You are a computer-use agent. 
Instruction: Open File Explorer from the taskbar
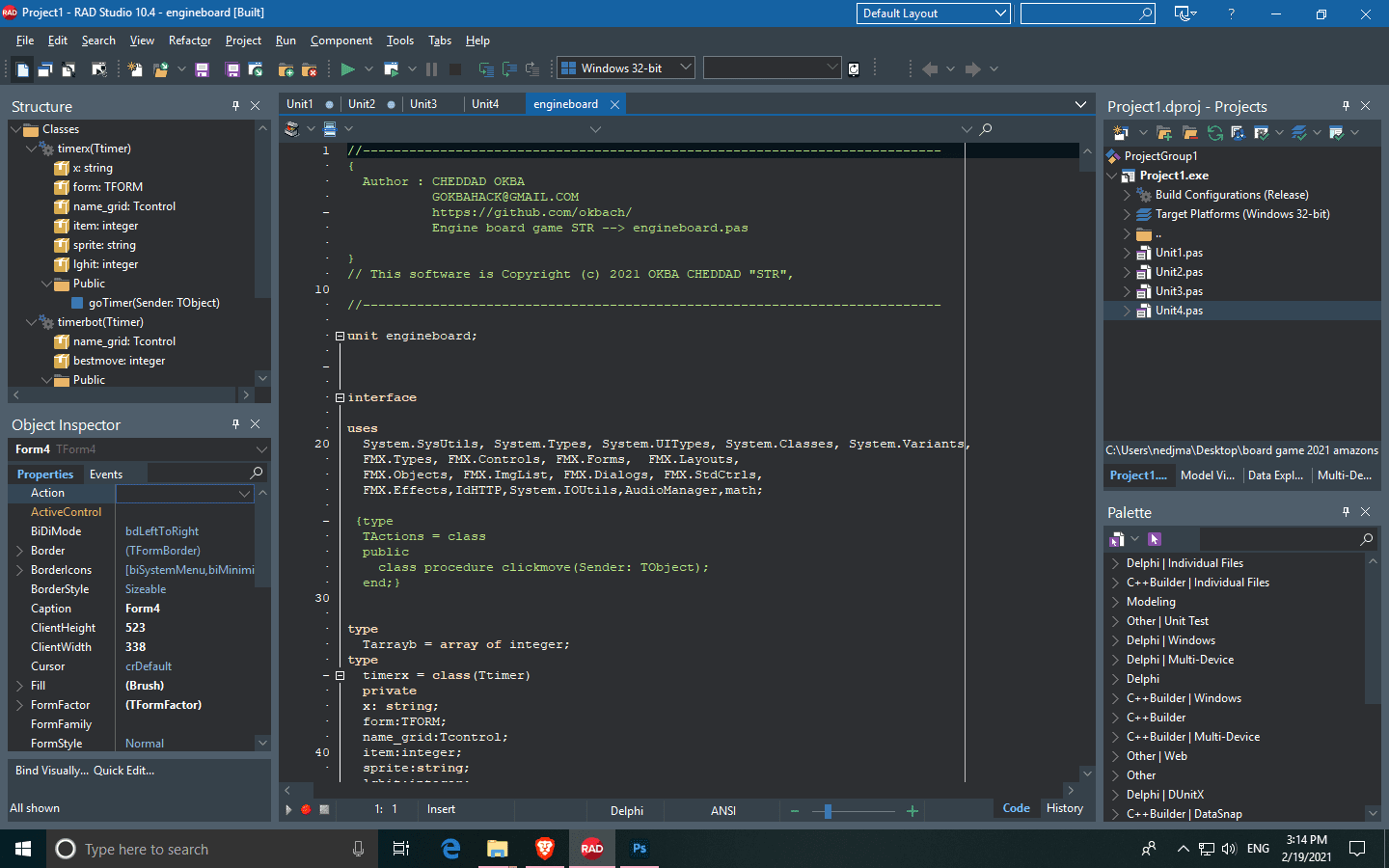pyautogui.click(x=498, y=849)
